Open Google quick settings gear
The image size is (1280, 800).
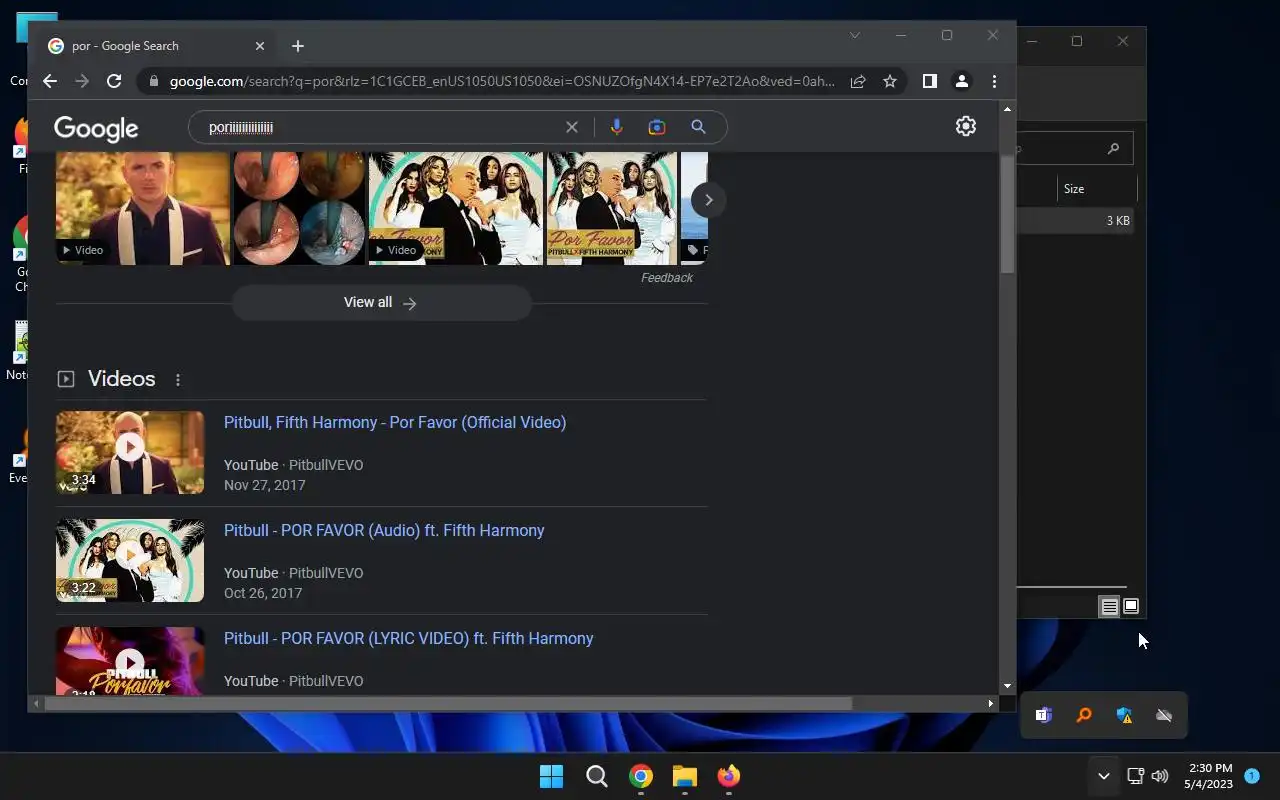point(966,126)
